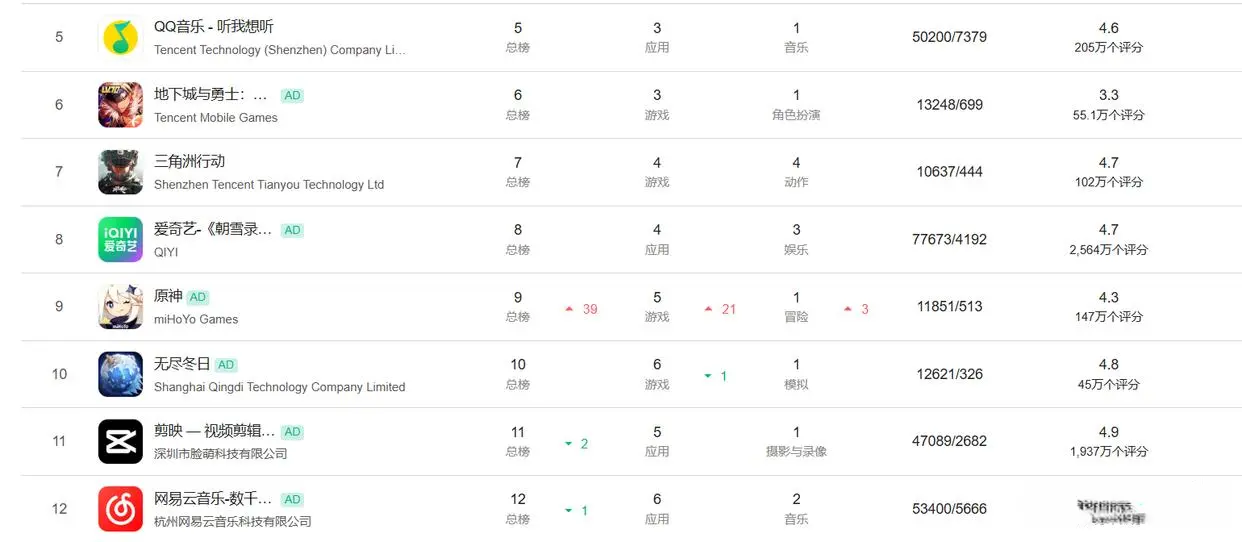Select the 网易云音乐 red icon

click(120, 509)
